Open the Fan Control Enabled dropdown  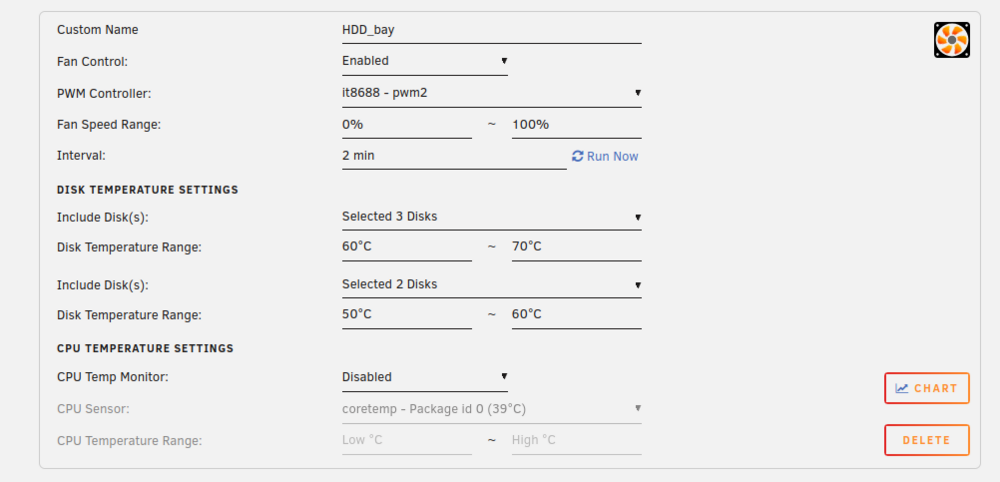click(425, 61)
